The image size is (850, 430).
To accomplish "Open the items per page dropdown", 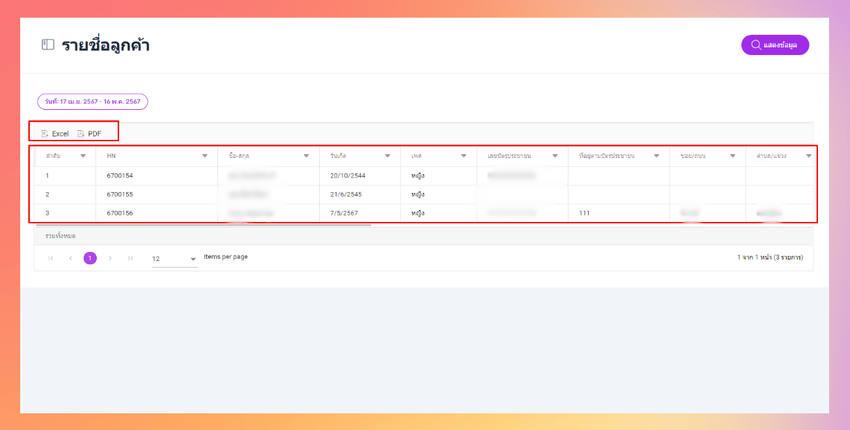I will 175,259.
